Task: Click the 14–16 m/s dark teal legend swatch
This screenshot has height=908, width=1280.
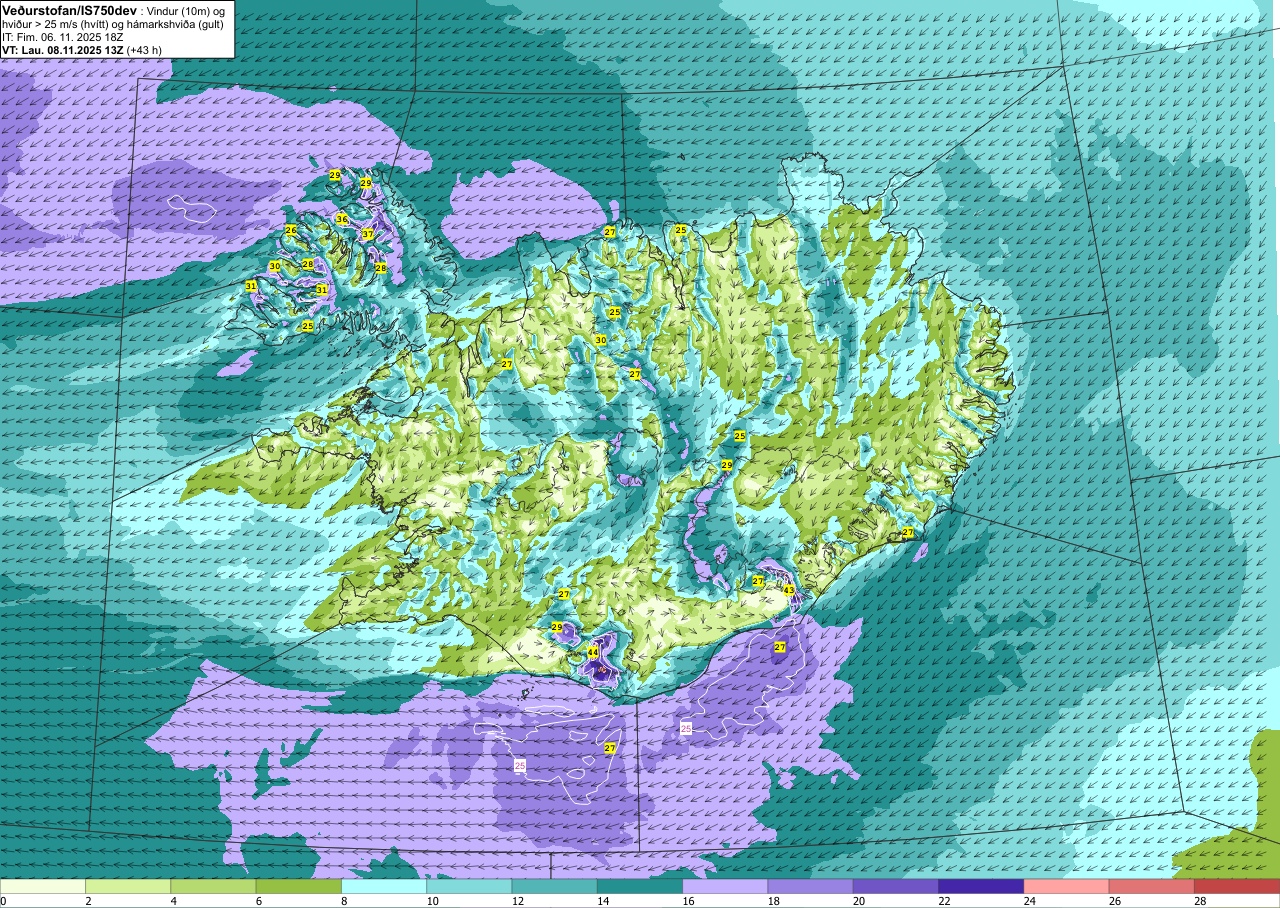Action: coord(640,886)
